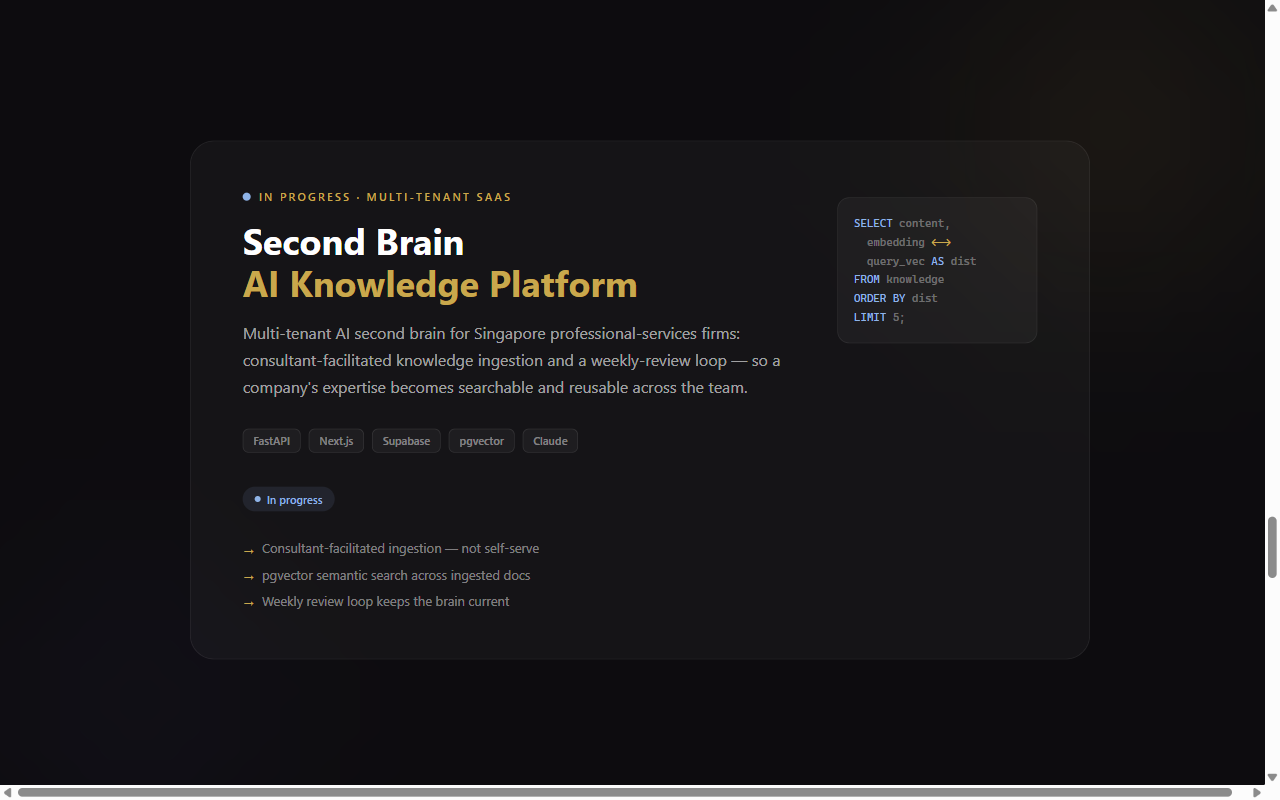Click the arrow icon beside Weekly review loop

tap(249, 603)
